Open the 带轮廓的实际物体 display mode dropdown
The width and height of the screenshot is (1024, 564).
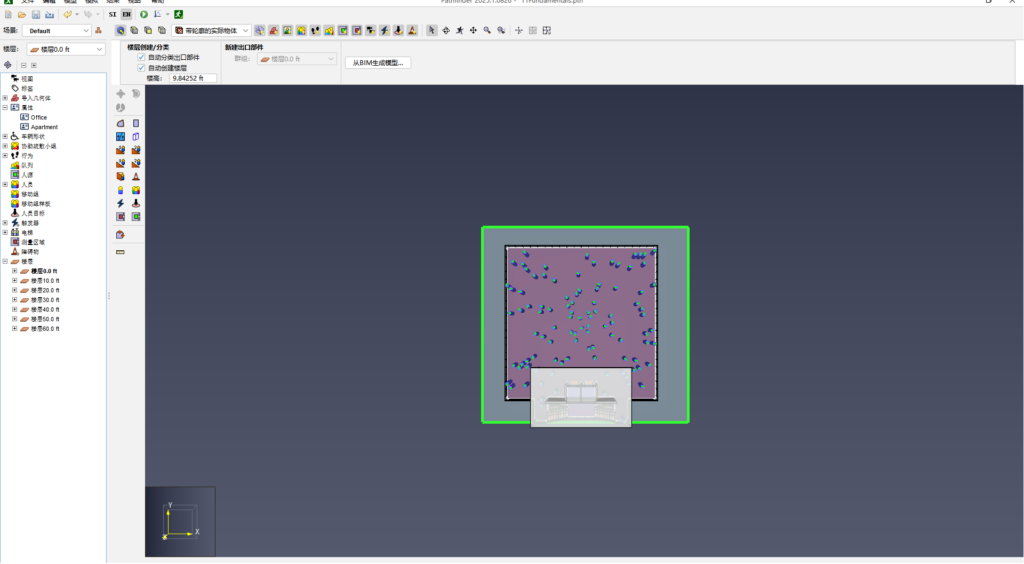[x=211, y=31]
